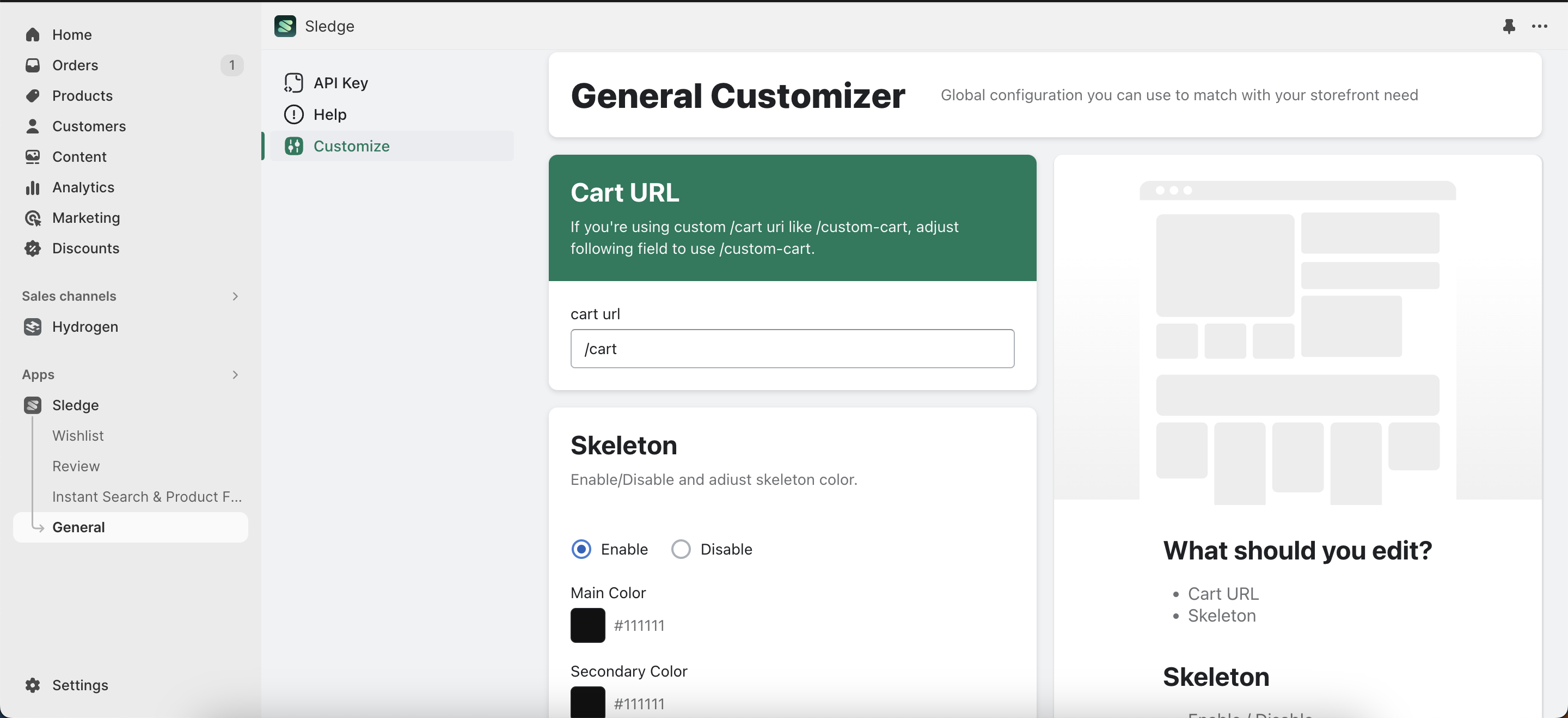
Task: Select the Enable skeleton radio button
Action: click(x=581, y=549)
